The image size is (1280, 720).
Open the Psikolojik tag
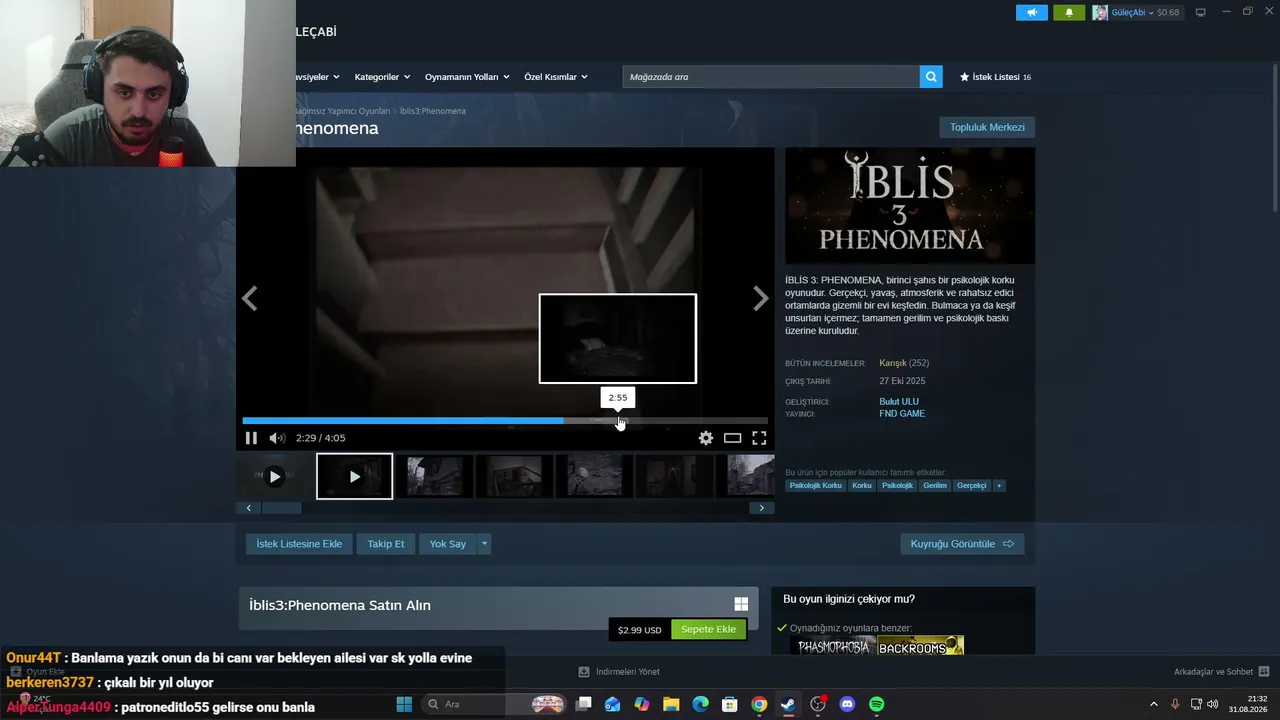pos(897,486)
